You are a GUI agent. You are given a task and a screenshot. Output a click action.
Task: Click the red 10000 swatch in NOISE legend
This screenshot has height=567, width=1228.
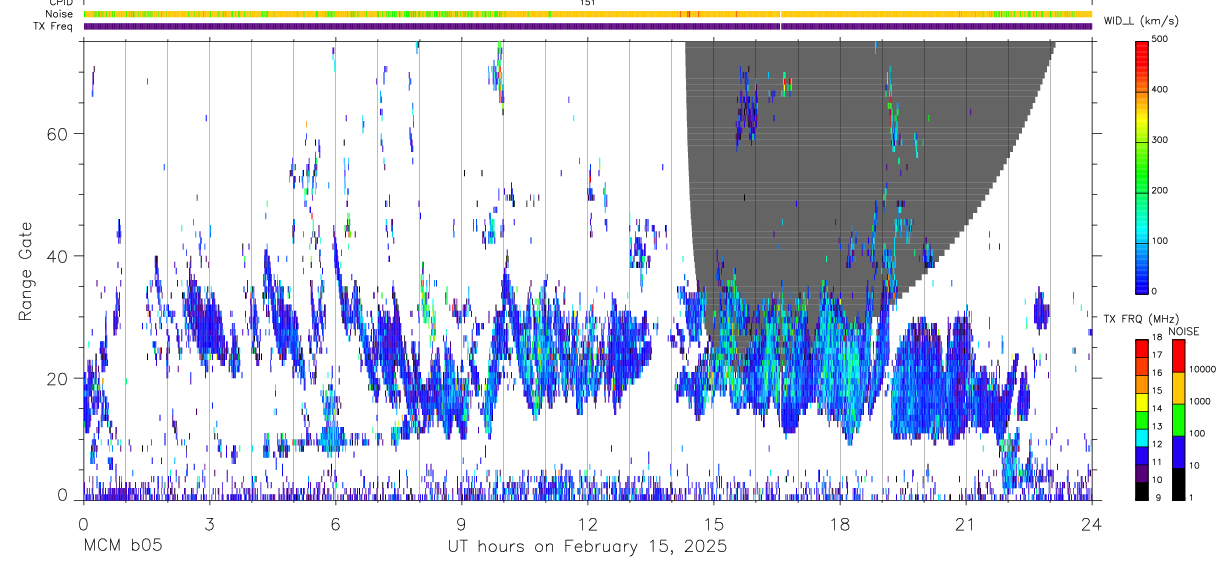1179,356
